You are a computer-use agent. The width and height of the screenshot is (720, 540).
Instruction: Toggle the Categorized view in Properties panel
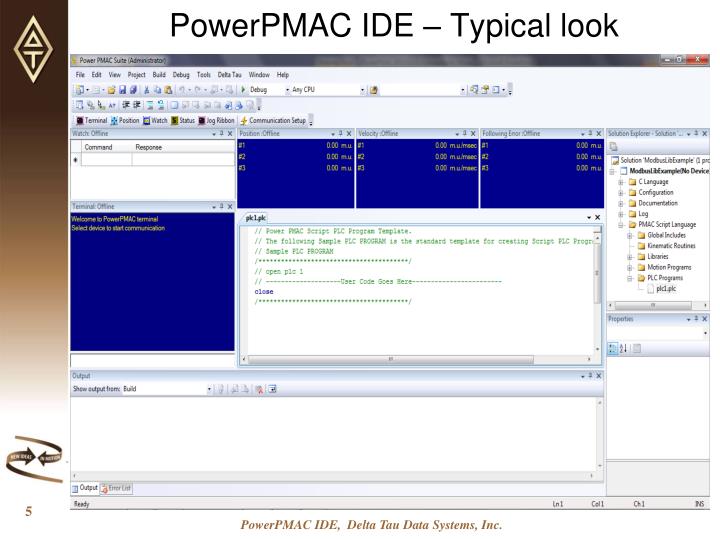click(613, 349)
